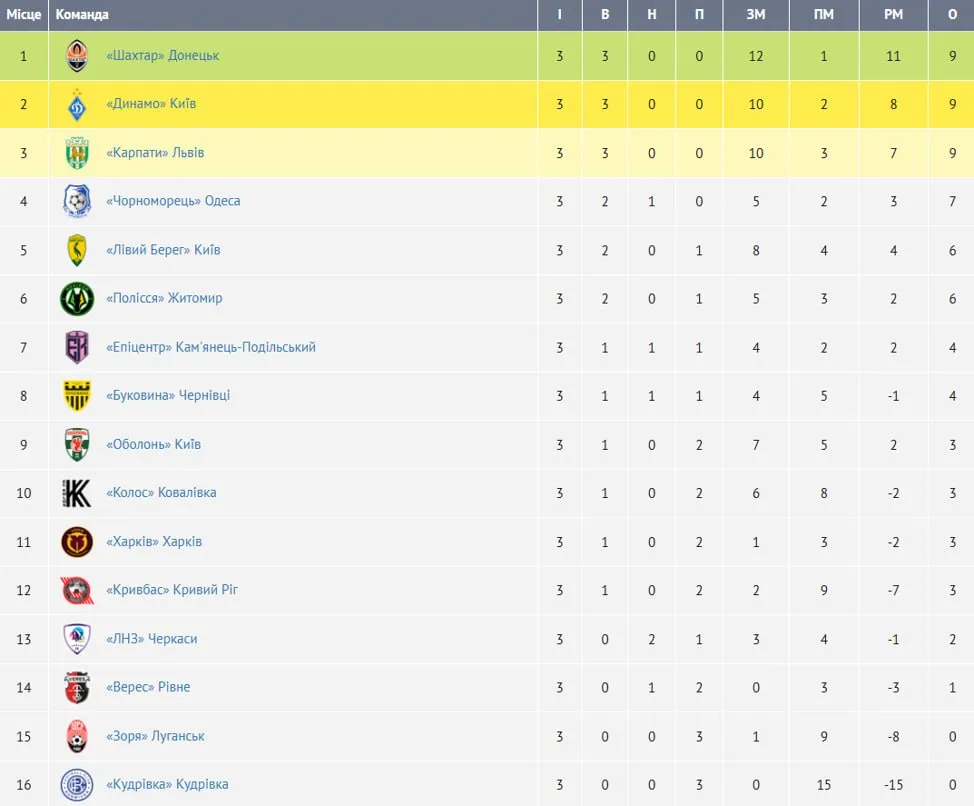Click the Bukovyna Chernivtsi yellow-black crest
The width and height of the screenshot is (974, 806).
coord(77,396)
